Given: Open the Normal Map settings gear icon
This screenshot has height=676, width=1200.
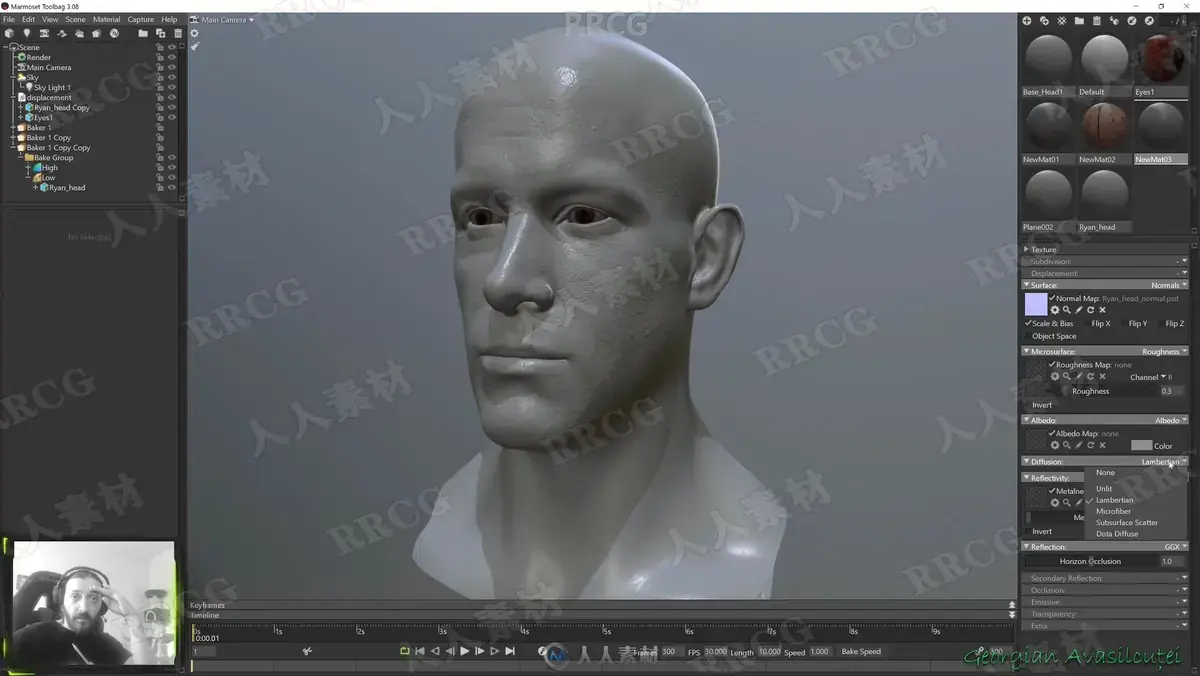Looking at the screenshot, I should [x=1055, y=310].
